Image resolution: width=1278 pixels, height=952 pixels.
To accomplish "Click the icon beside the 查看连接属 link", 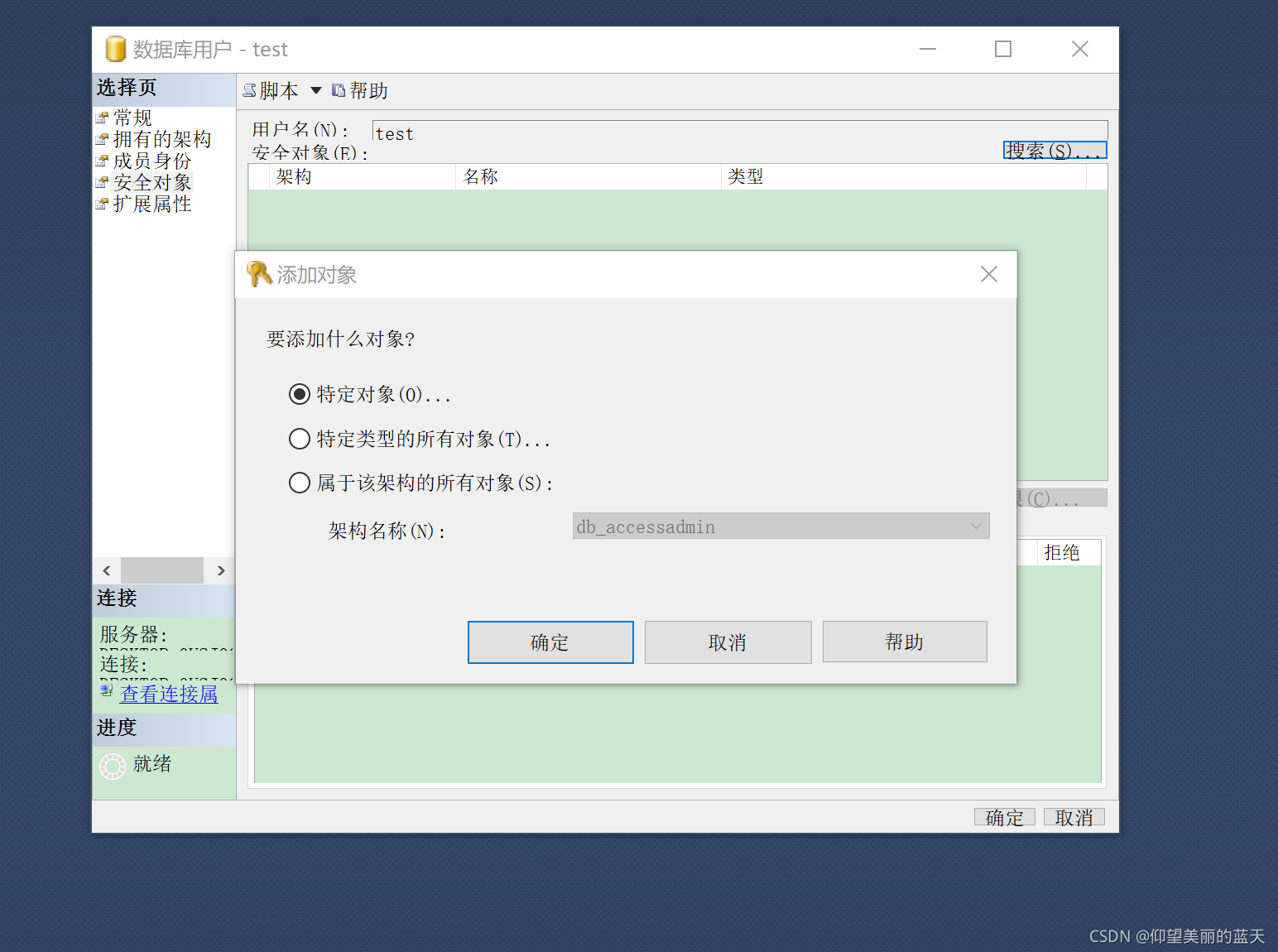I will pos(107,690).
